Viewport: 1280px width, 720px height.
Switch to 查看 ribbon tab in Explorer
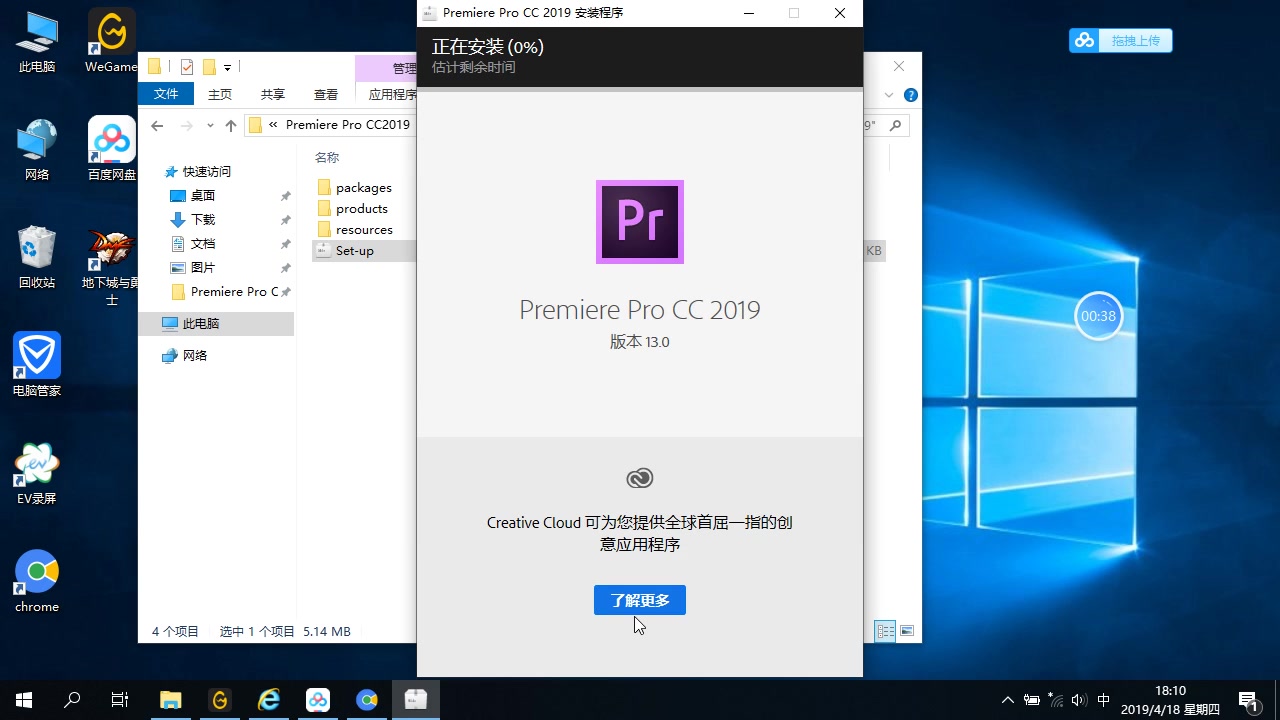[x=325, y=94]
